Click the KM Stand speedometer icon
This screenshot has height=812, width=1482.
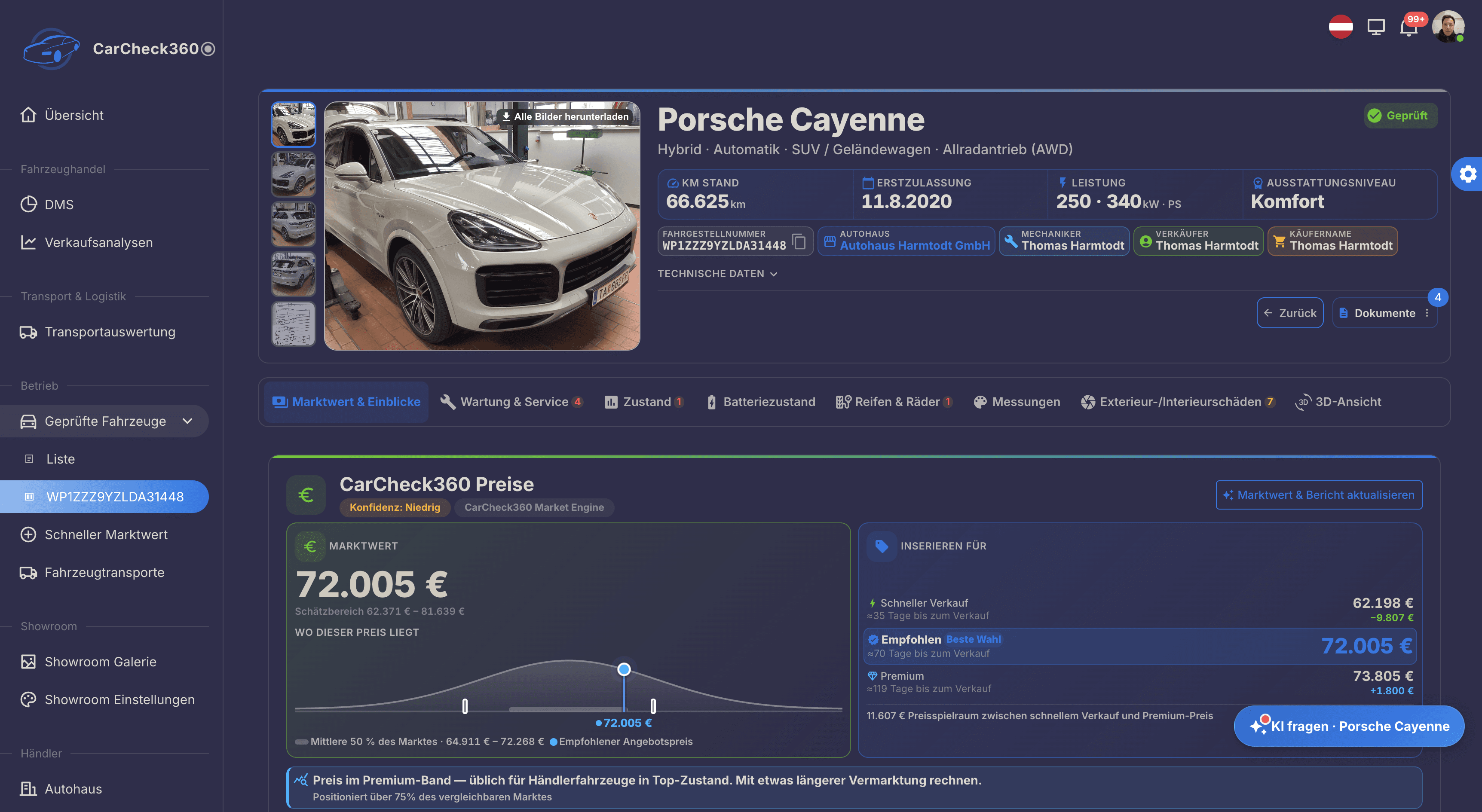673,183
